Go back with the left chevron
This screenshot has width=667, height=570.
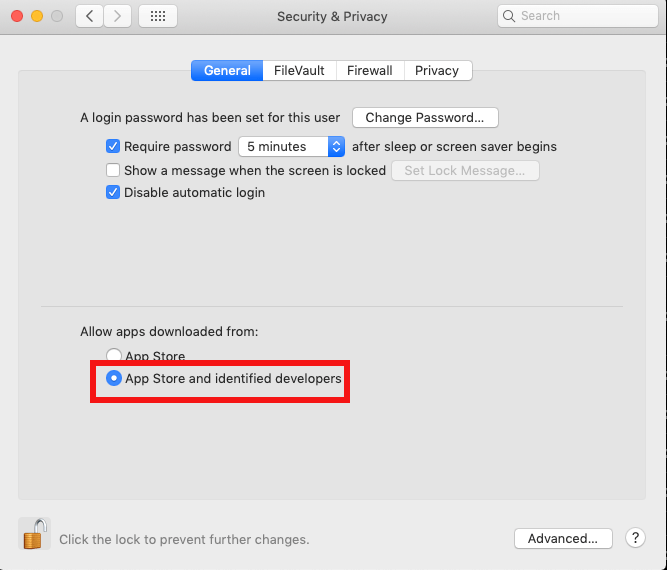click(89, 16)
